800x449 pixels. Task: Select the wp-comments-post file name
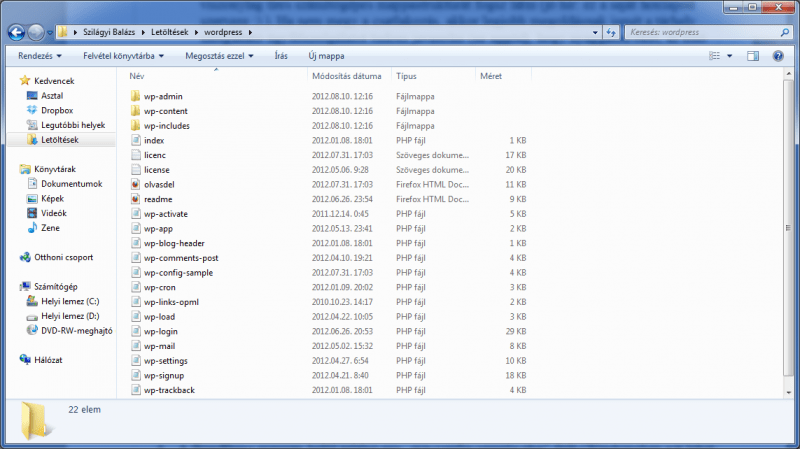(x=181, y=258)
